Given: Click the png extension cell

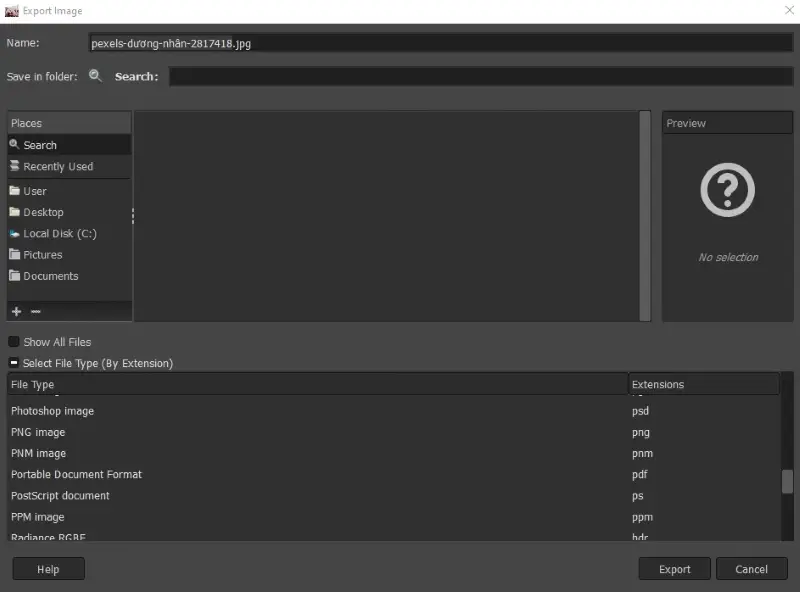Looking at the screenshot, I should [641, 432].
